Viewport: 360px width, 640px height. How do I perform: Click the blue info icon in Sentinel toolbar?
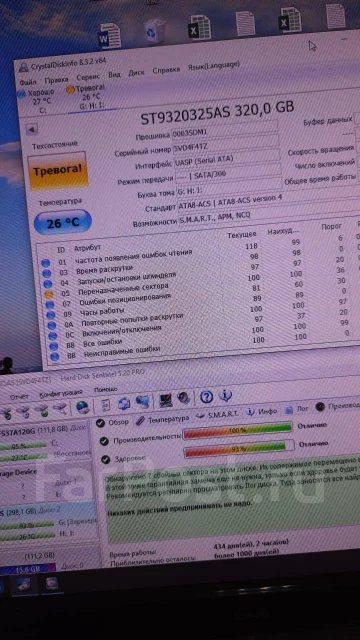[x=225, y=395]
